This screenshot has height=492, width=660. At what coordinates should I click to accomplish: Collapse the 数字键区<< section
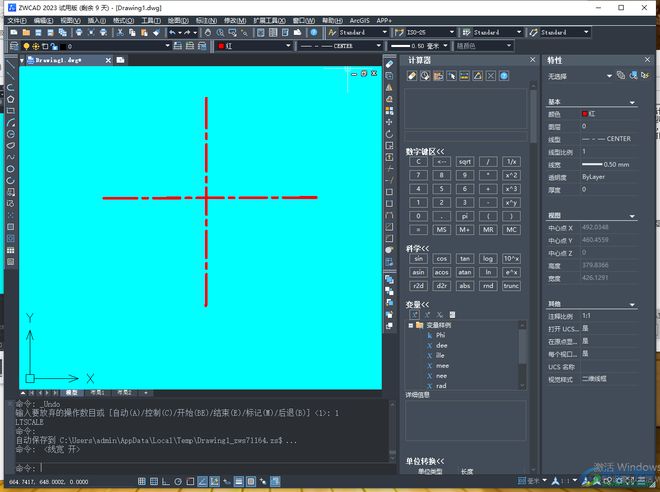[425, 151]
